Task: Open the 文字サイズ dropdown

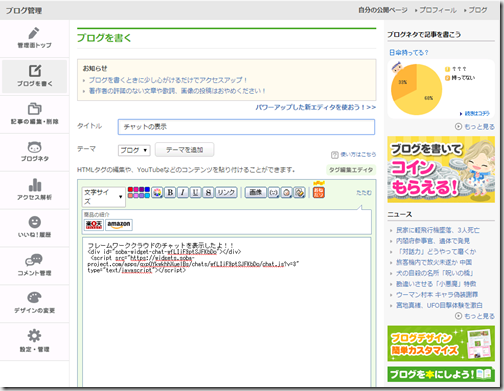Action: (x=104, y=197)
